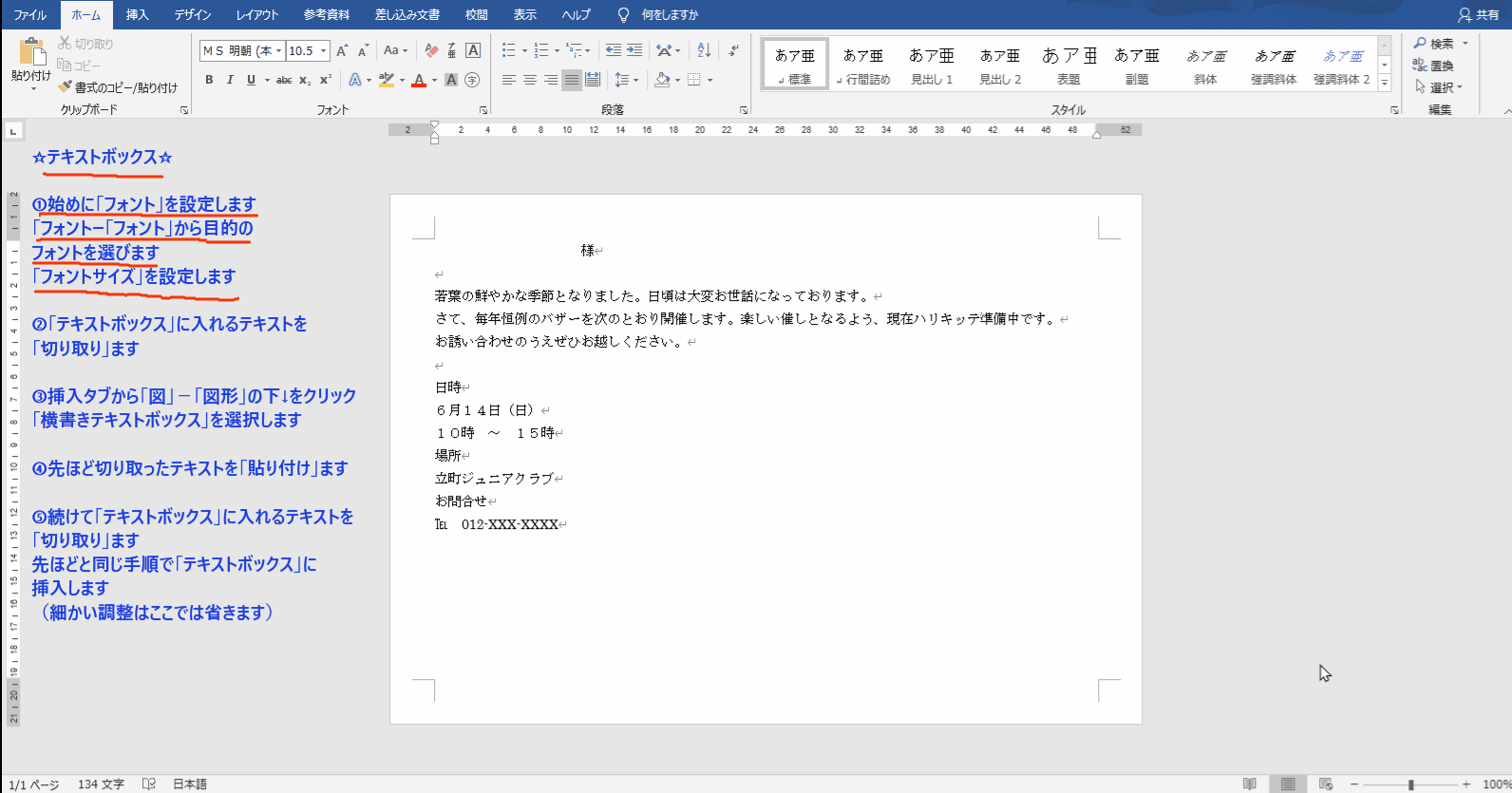Increase paragraph indent

(634, 50)
